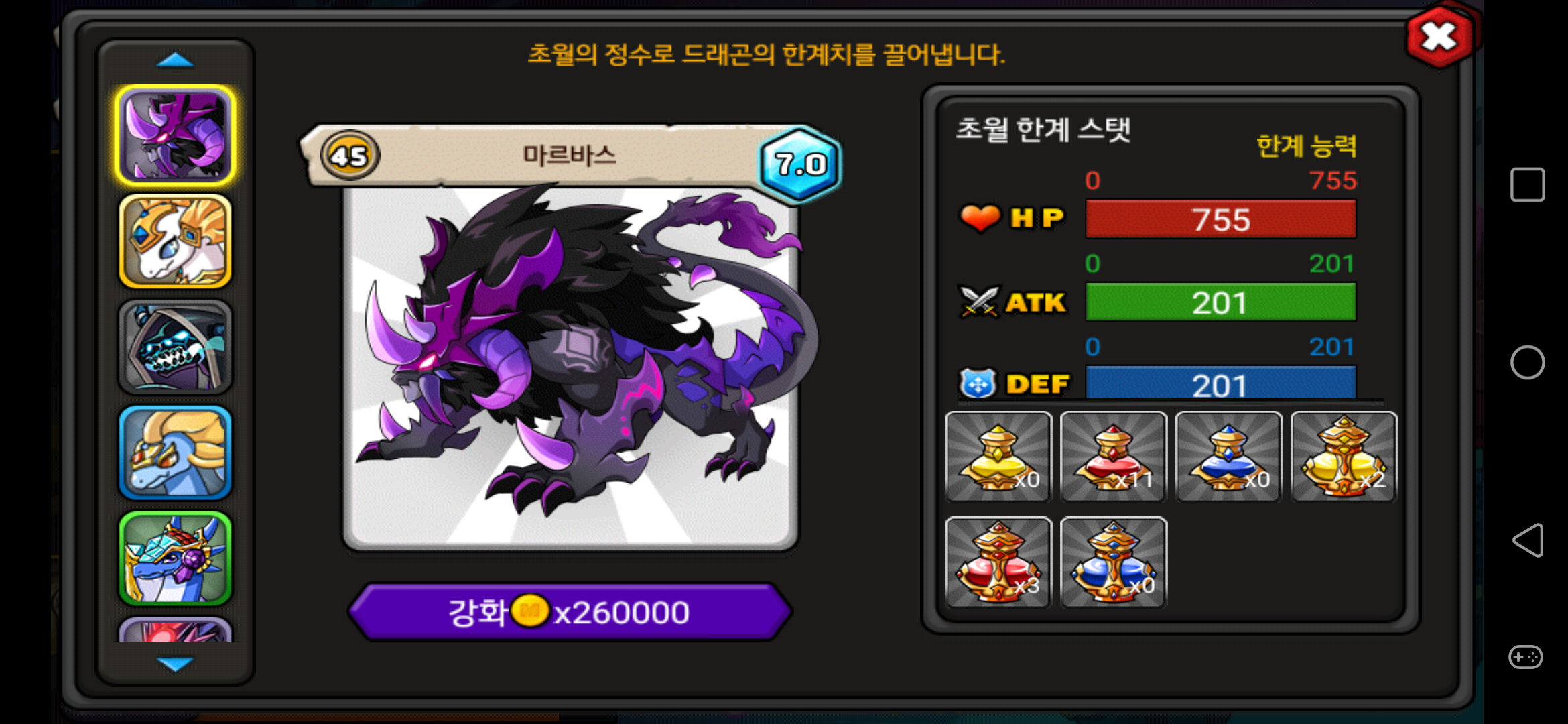Select the purple Marbas dragon portrait
The width and height of the screenshot is (1568, 724).
coord(176,135)
